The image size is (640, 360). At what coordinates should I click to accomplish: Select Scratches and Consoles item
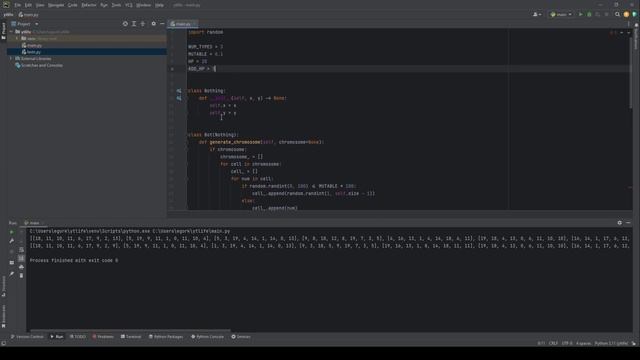[39, 65]
